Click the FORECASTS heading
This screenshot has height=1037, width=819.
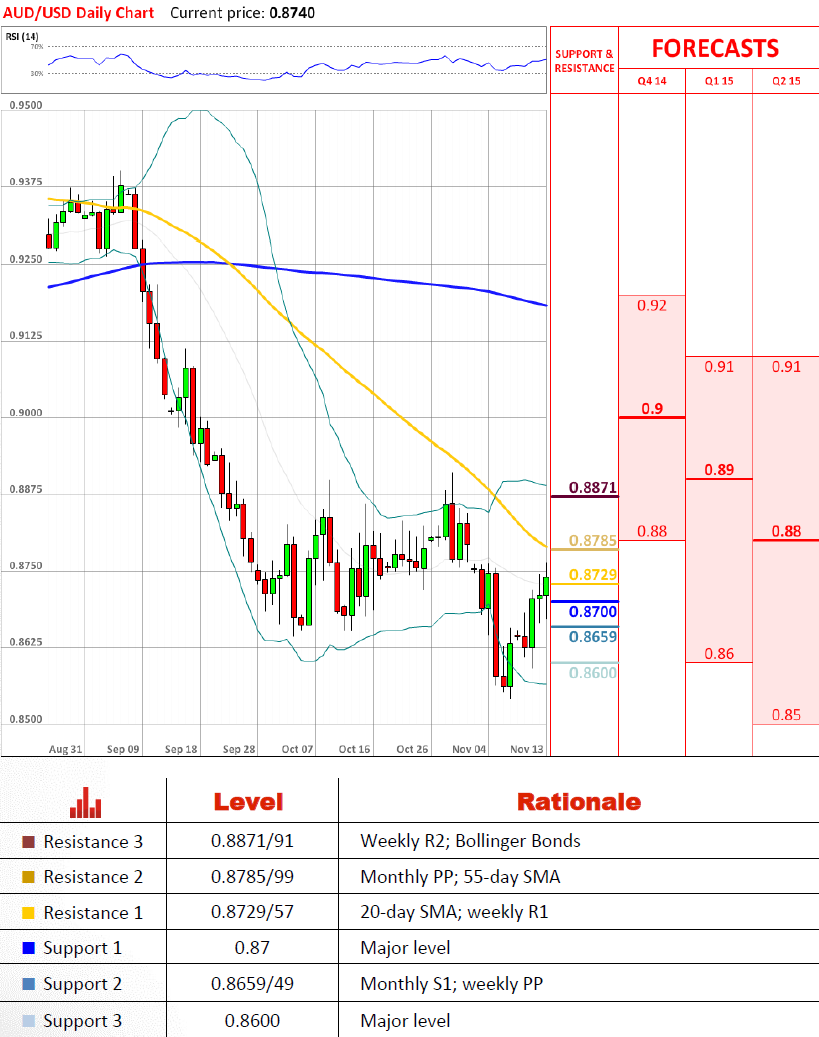(715, 48)
